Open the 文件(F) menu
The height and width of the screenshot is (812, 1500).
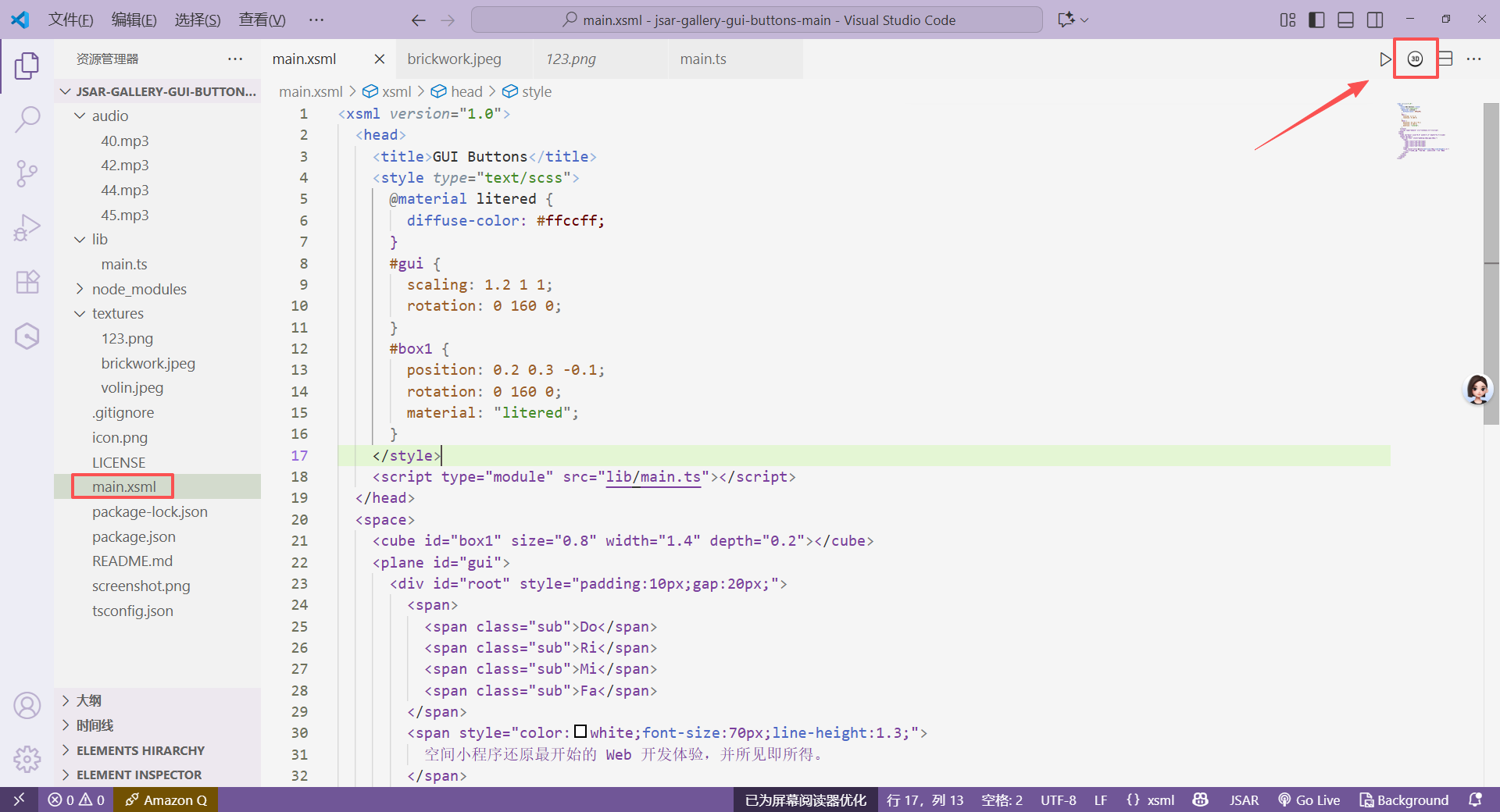70,20
